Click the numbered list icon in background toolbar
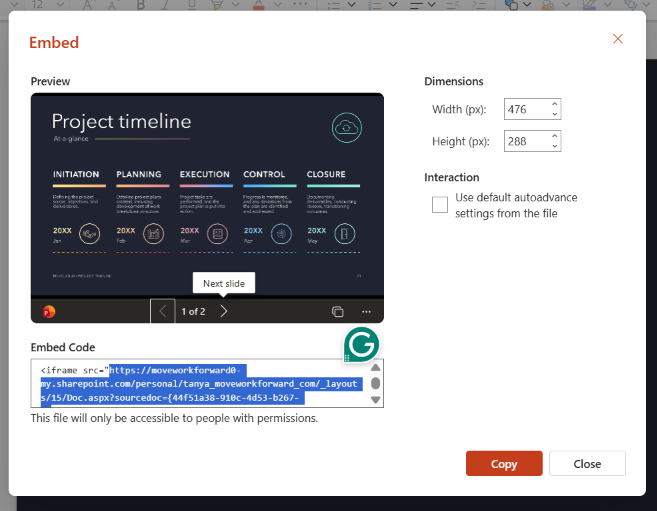657x511 pixels. pyautogui.click(x=375, y=5)
